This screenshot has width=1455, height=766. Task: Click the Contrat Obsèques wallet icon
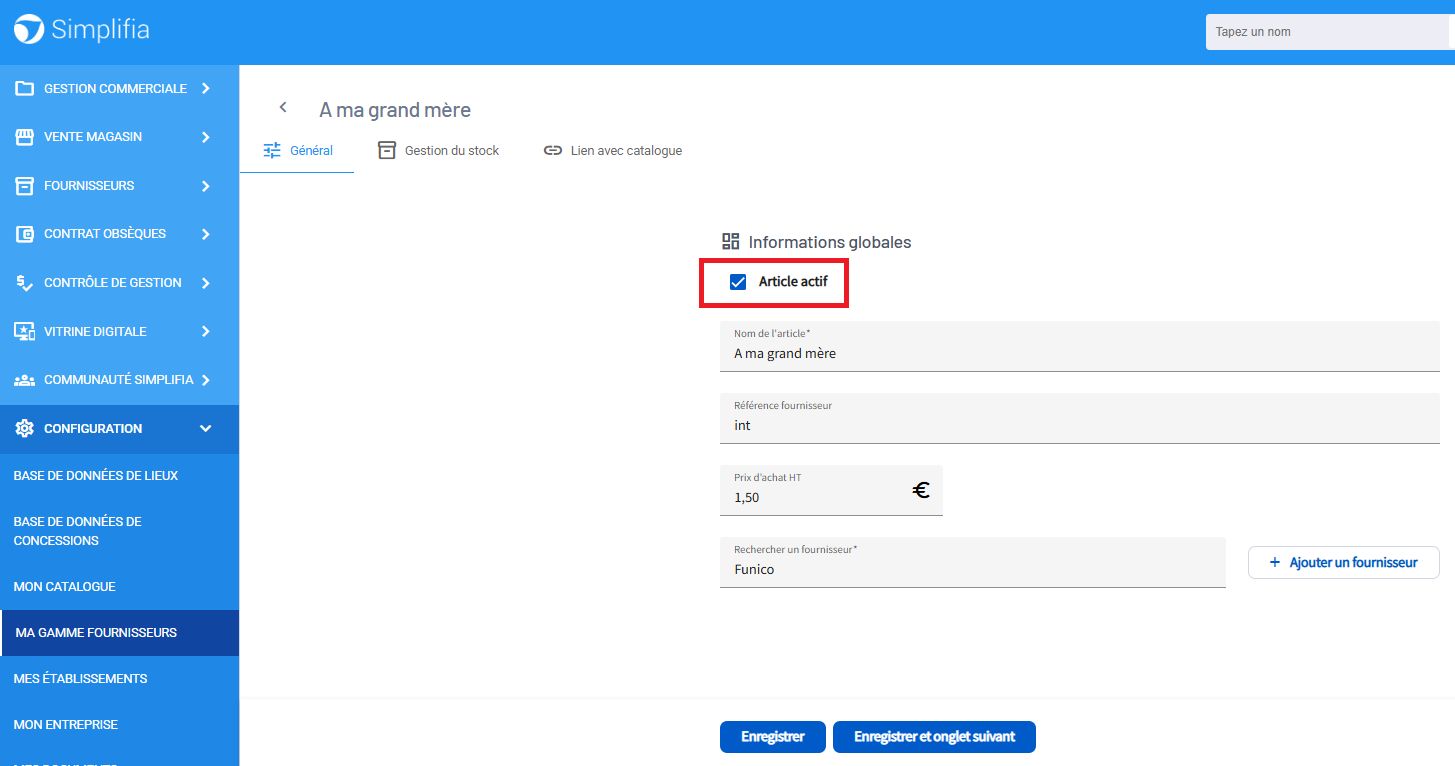[25, 234]
